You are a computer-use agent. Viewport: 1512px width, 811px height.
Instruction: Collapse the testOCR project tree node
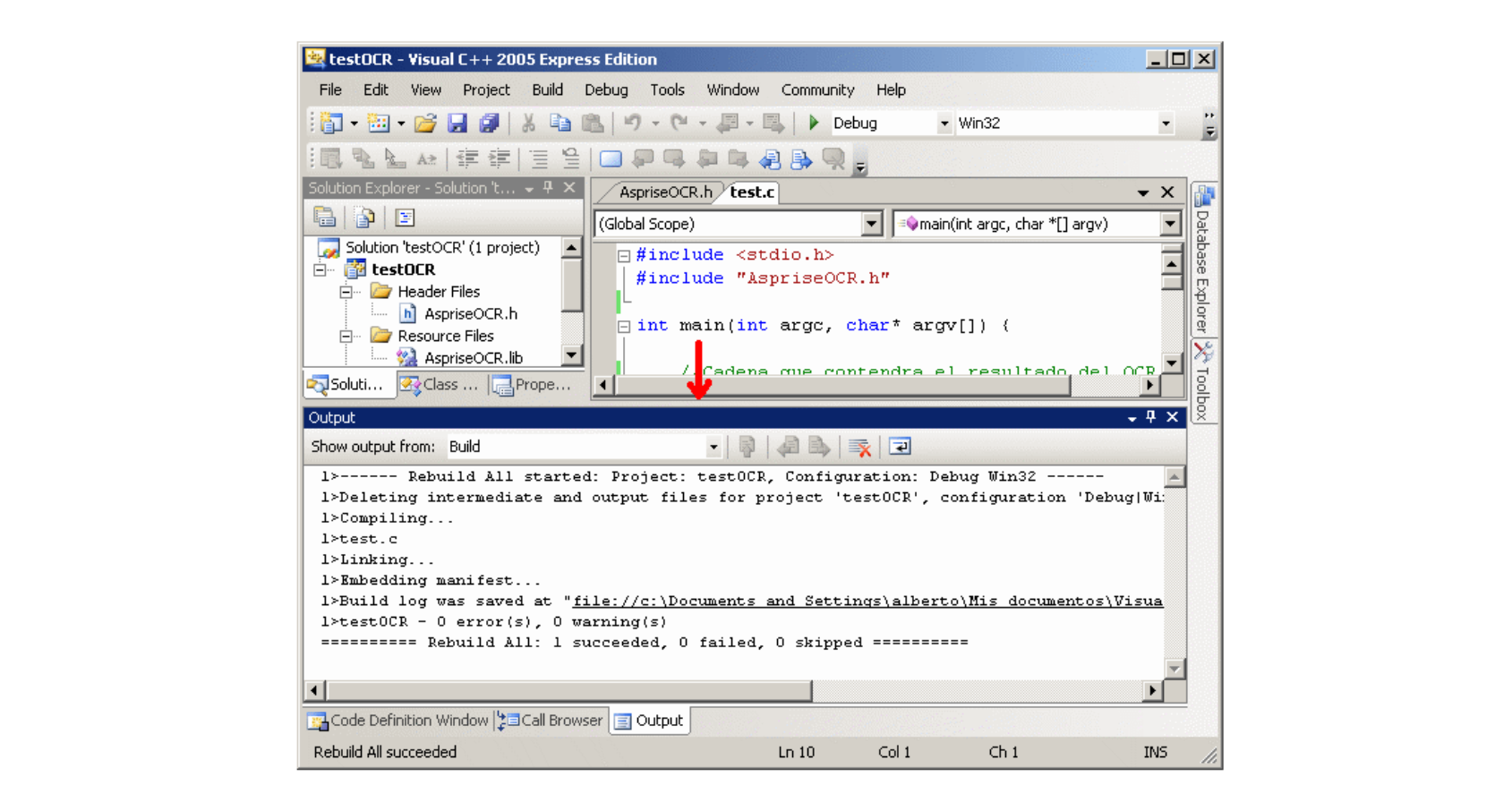320,269
